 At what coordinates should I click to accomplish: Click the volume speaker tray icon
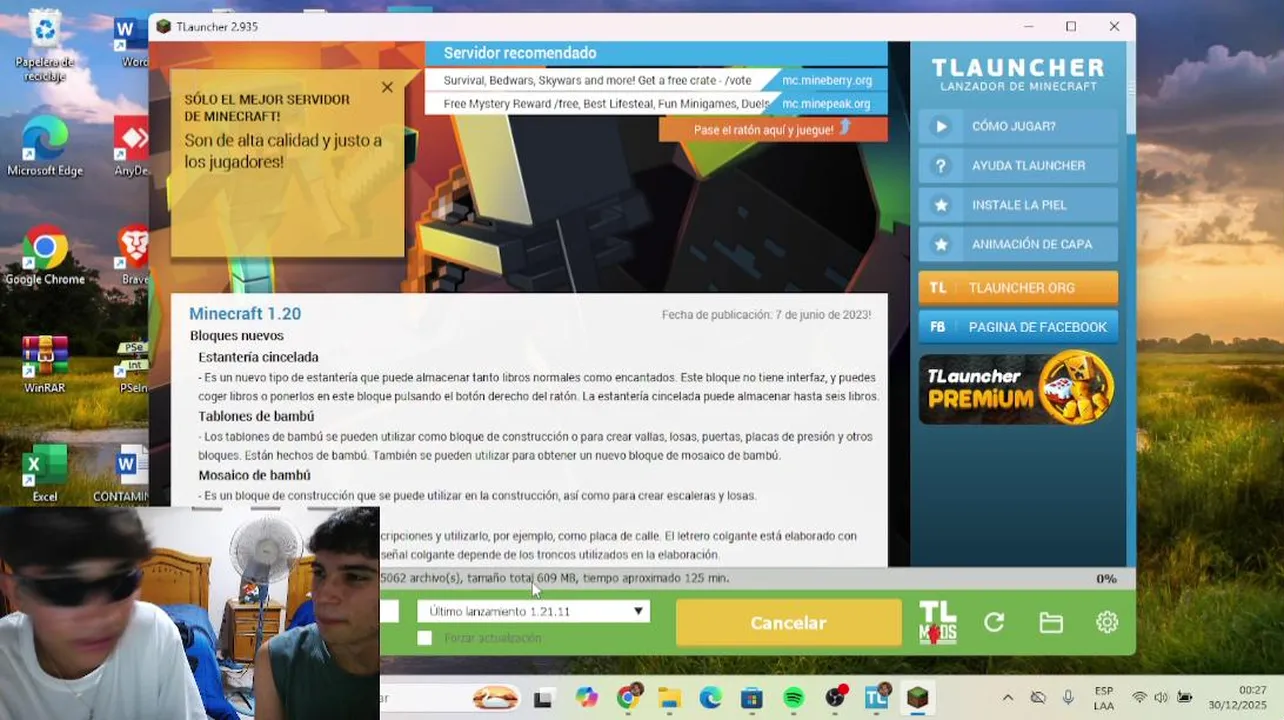pyautogui.click(x=1161, y=698)
